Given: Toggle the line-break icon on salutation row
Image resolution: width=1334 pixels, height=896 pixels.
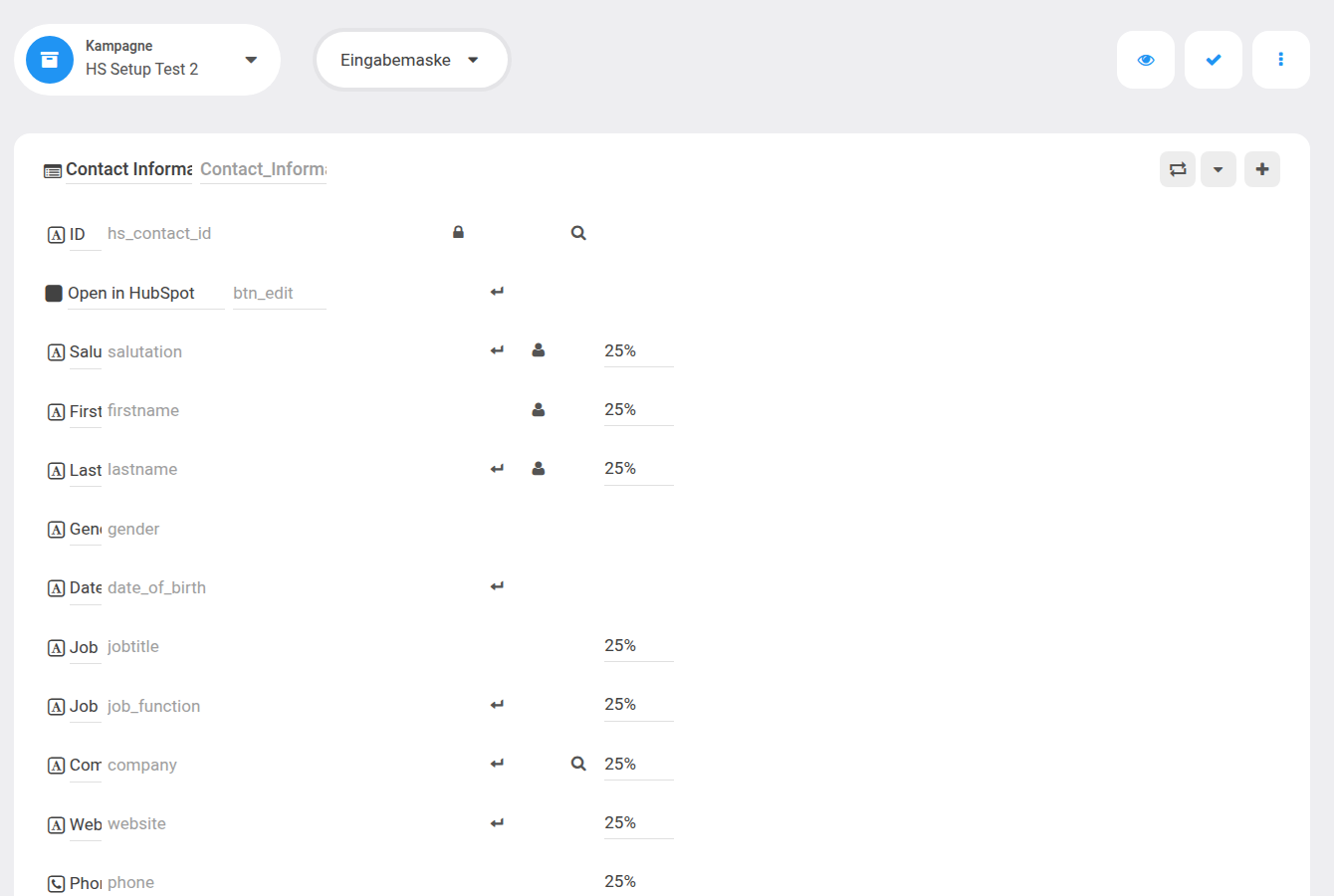Looking at the screenshot, I should pyautogui.click(x=497, y=350).
